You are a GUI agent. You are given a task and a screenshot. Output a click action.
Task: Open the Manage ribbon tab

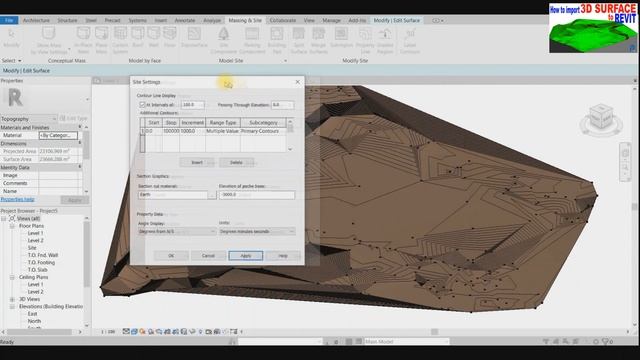click(331, 20)
